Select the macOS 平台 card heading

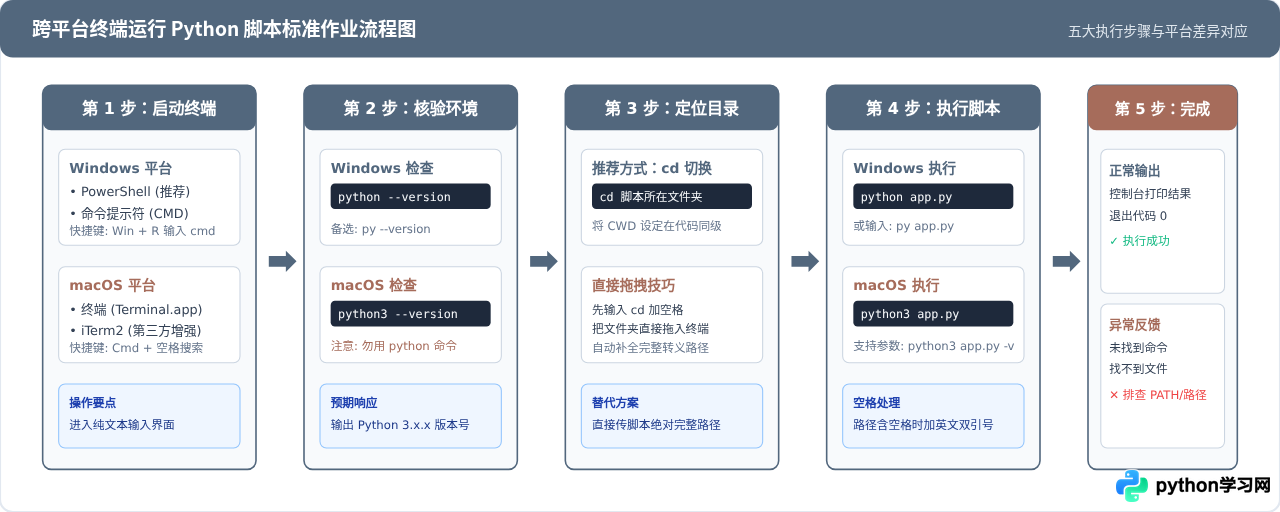pyautogui.click(x=112, y=285)
